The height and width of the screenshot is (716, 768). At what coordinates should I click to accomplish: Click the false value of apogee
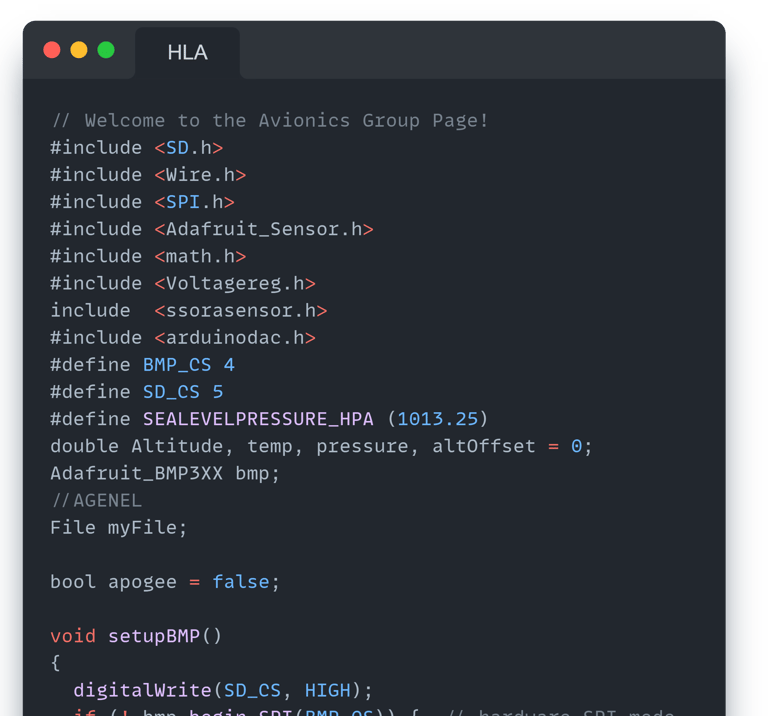pos(241,582)
